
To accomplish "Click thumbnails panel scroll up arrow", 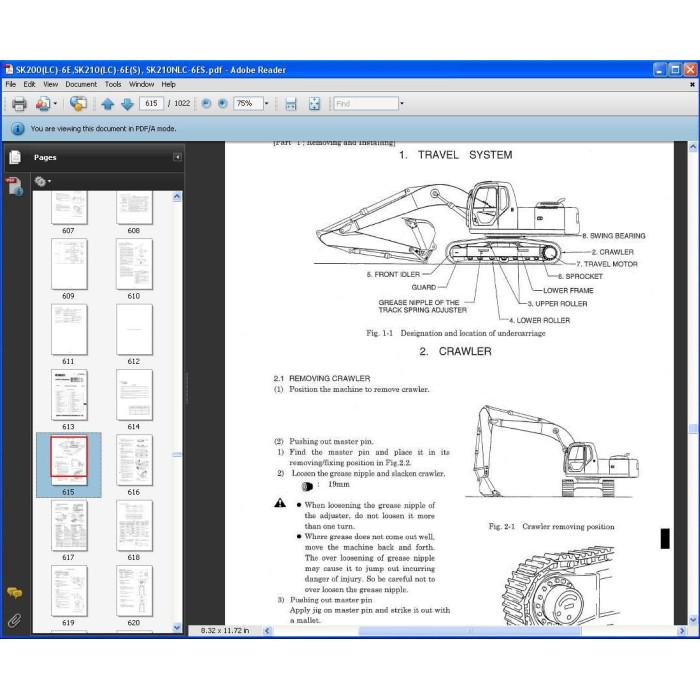I will 177,196.
